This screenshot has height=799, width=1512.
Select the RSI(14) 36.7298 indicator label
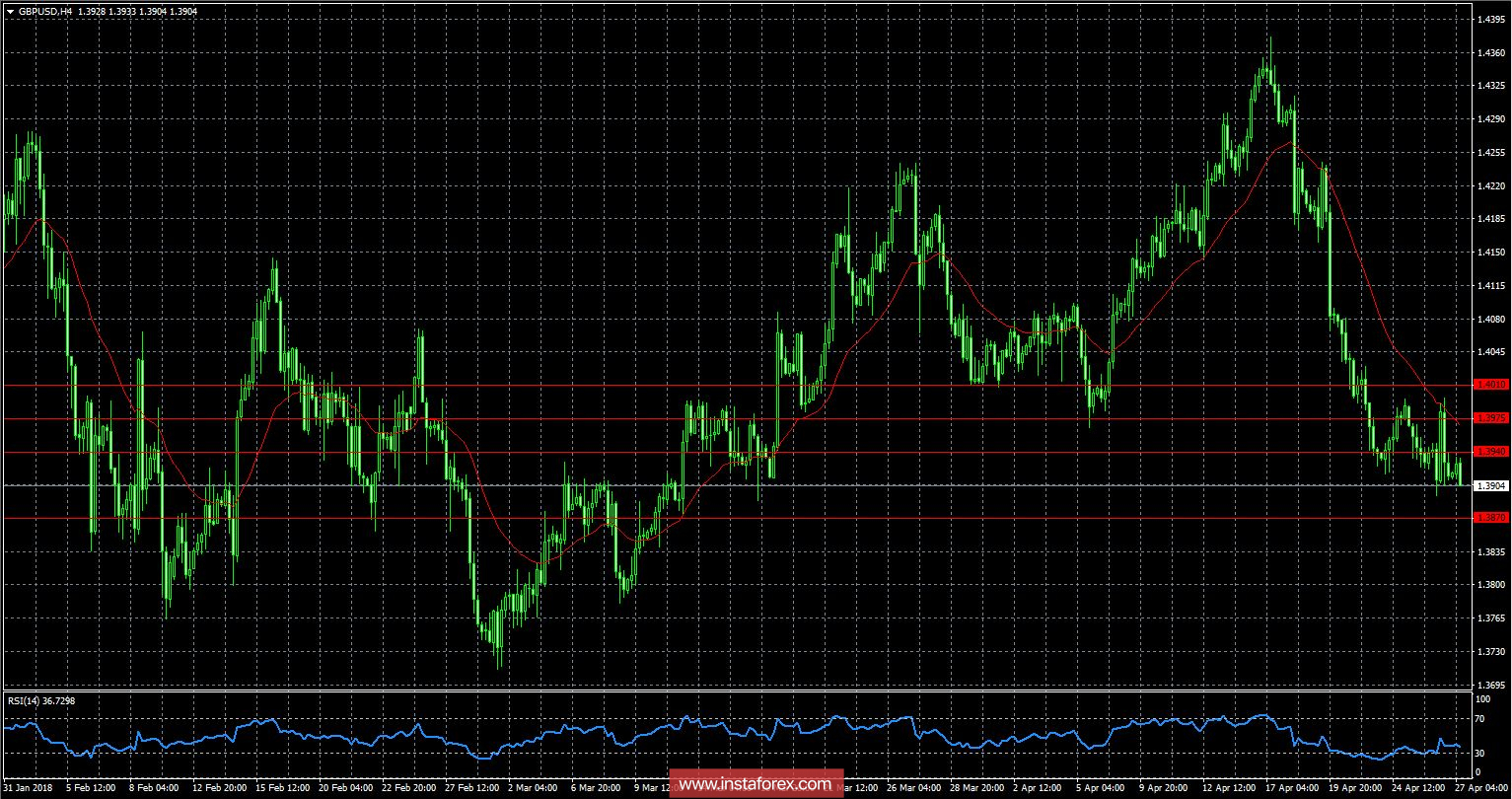point(41,700)
